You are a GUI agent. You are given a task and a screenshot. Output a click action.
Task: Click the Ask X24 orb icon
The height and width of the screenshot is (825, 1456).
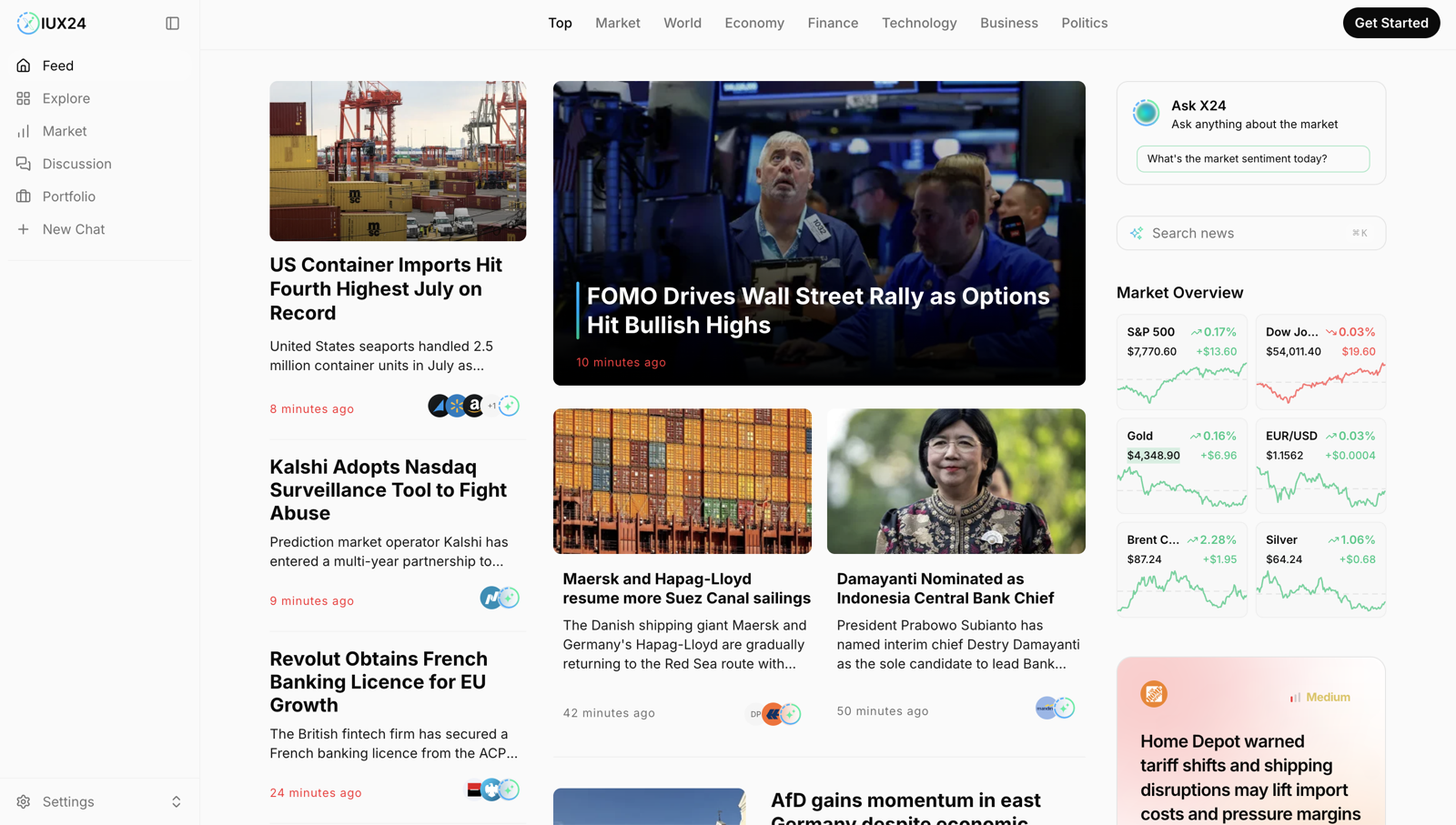[1147, 113]
